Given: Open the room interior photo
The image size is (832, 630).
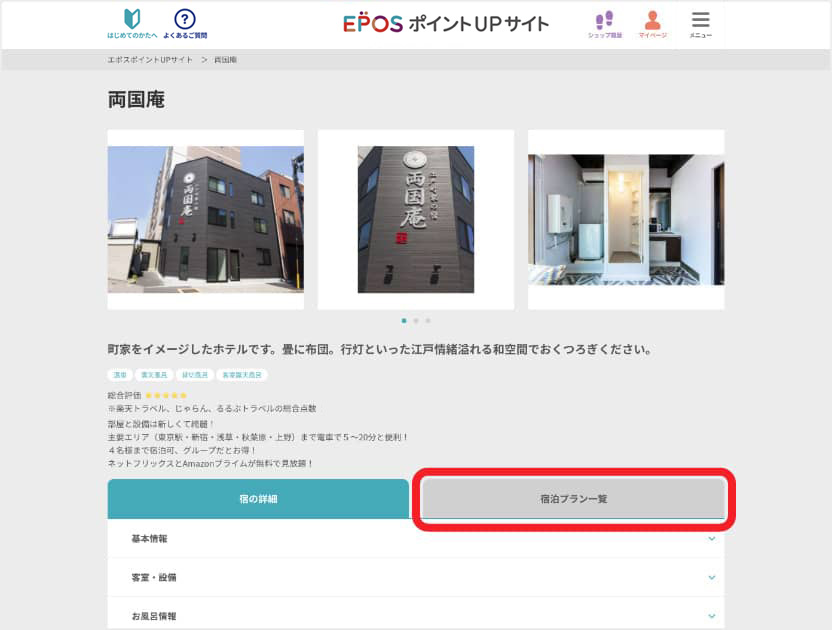Looking at the screenshot, I should (x=625, y=219).
